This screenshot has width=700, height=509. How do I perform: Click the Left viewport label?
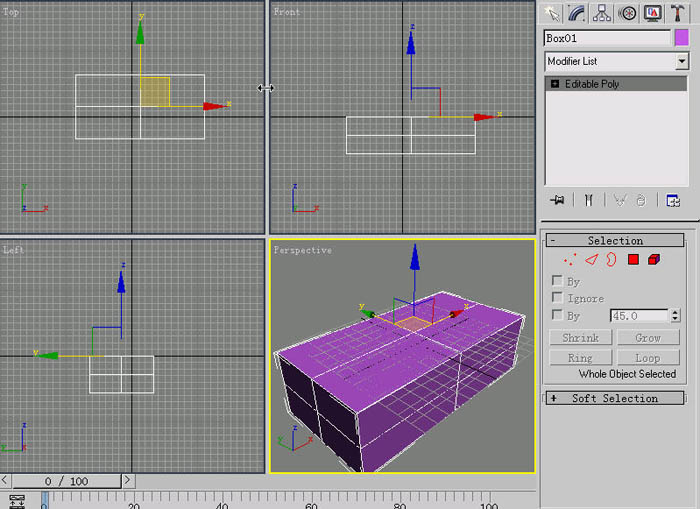[x=13, y=250]
